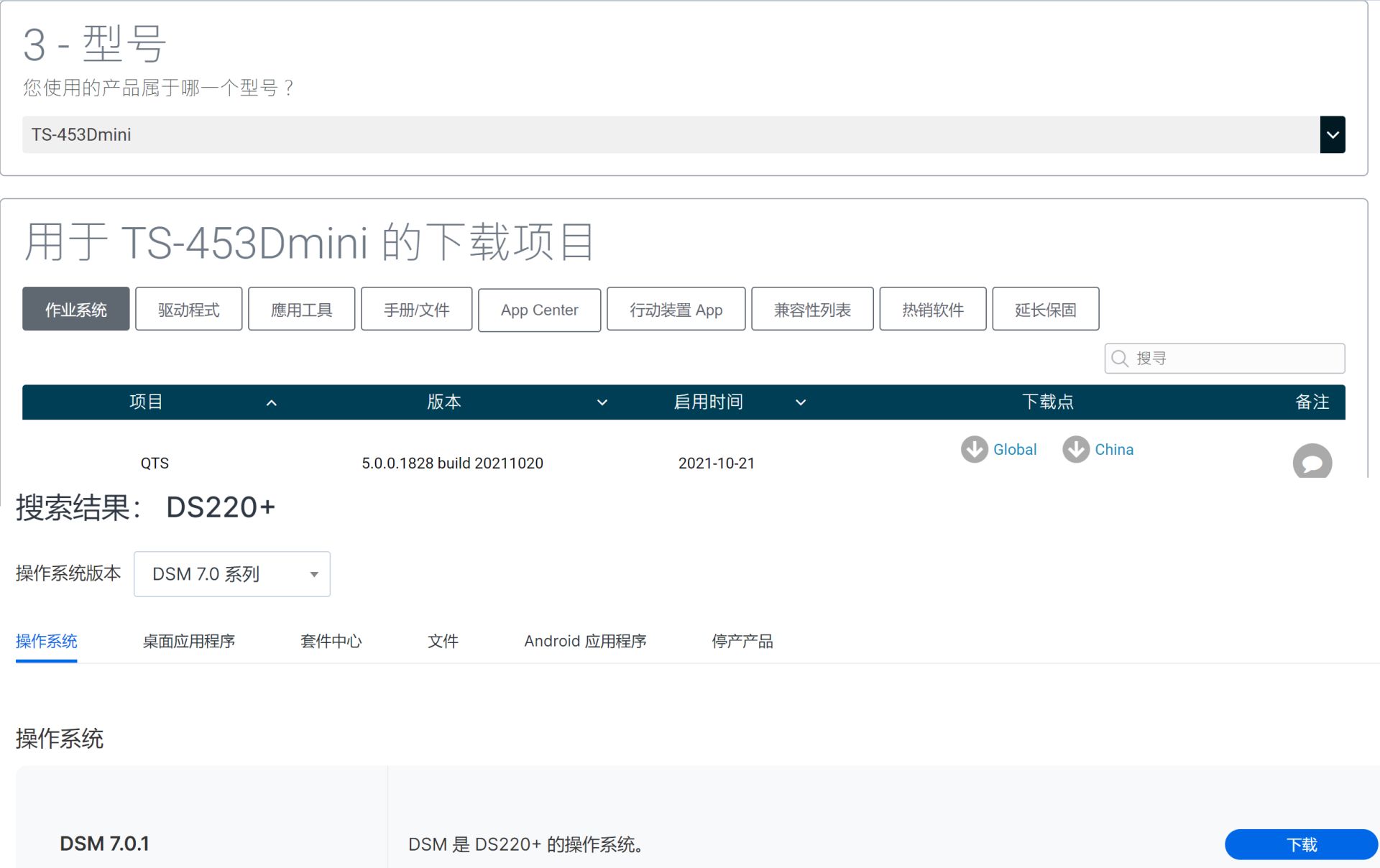Click the 备注 column header
1380x868 pixels.
1312,402
